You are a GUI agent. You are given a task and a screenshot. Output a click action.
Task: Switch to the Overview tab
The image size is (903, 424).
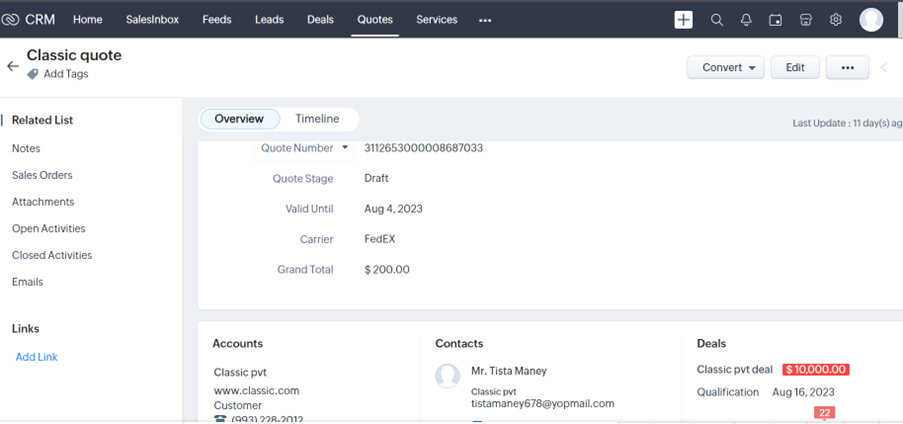point(239,119)
